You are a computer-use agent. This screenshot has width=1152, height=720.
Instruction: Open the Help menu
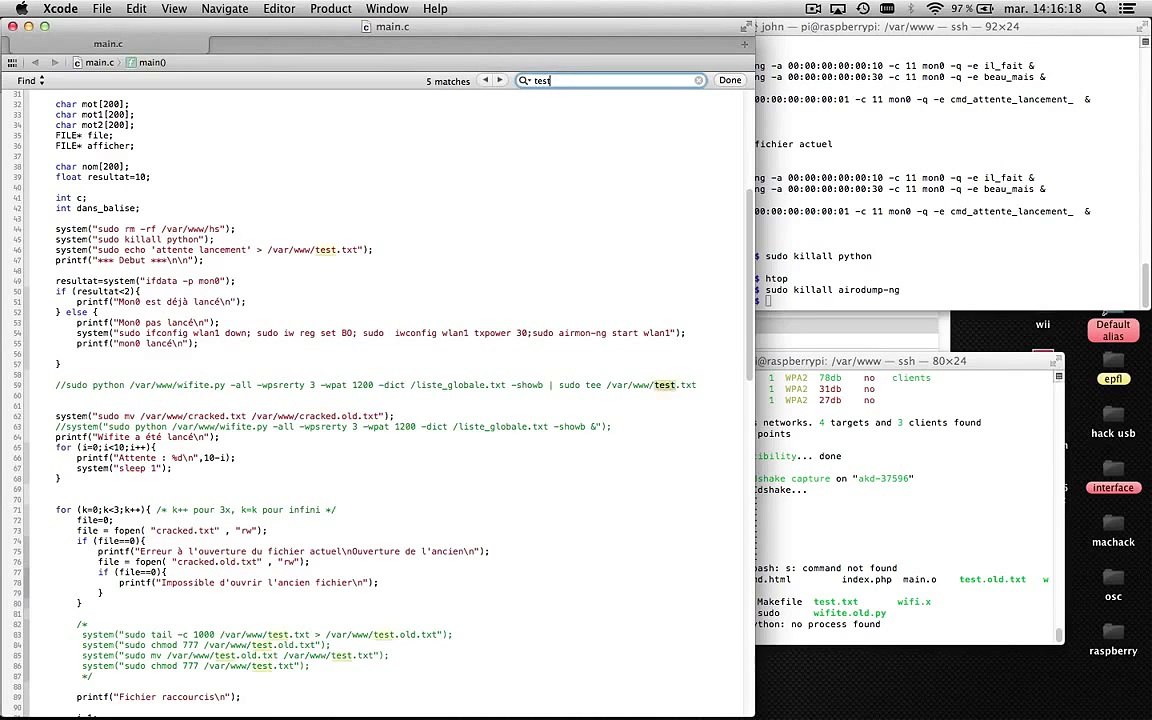point(435,9)
